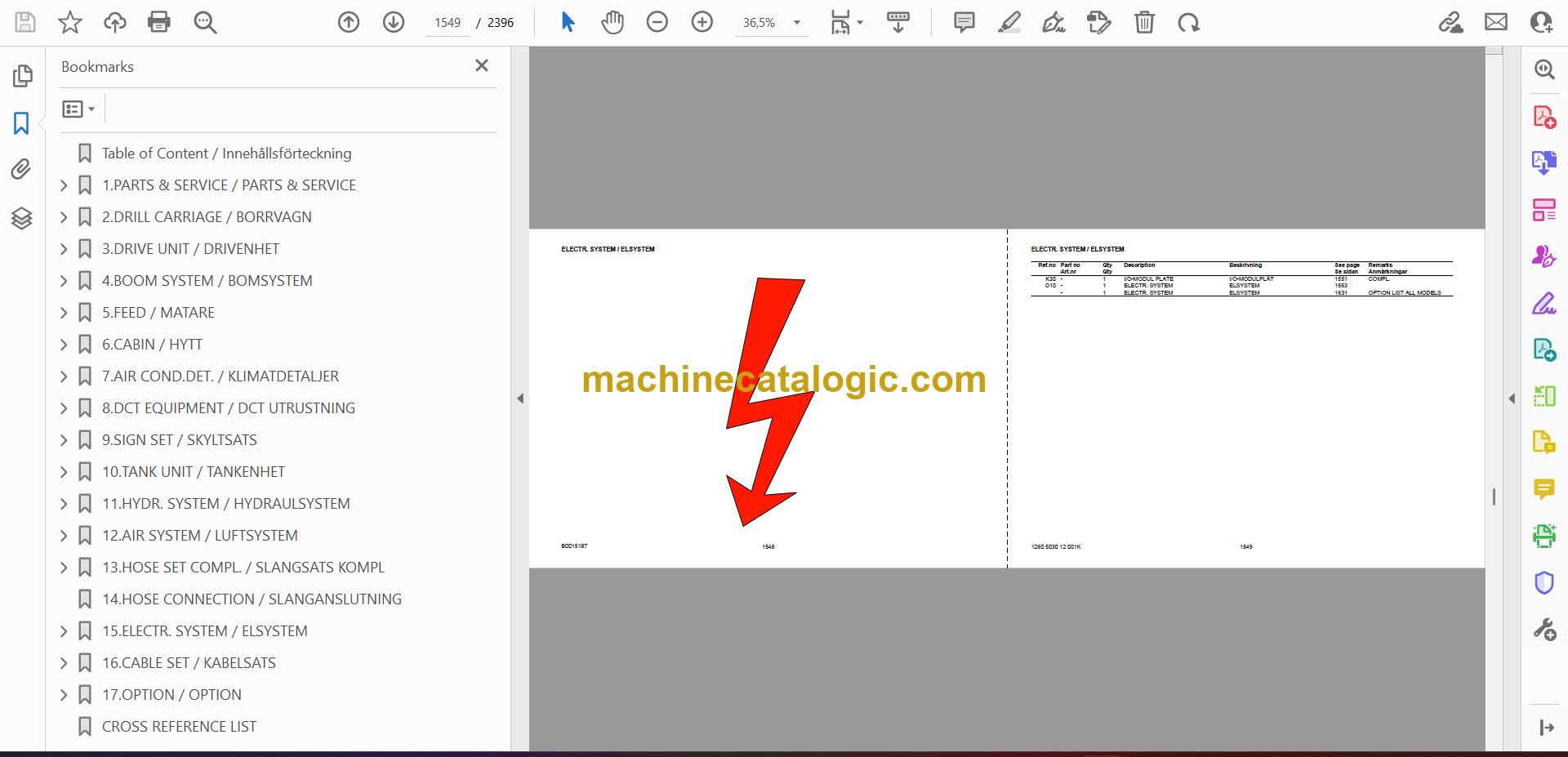The width and height of the screenshot is (1568, 757).
Task: Expand 1.PARTS & SERVICE bookmark
Action: click(x=64, y=185)
